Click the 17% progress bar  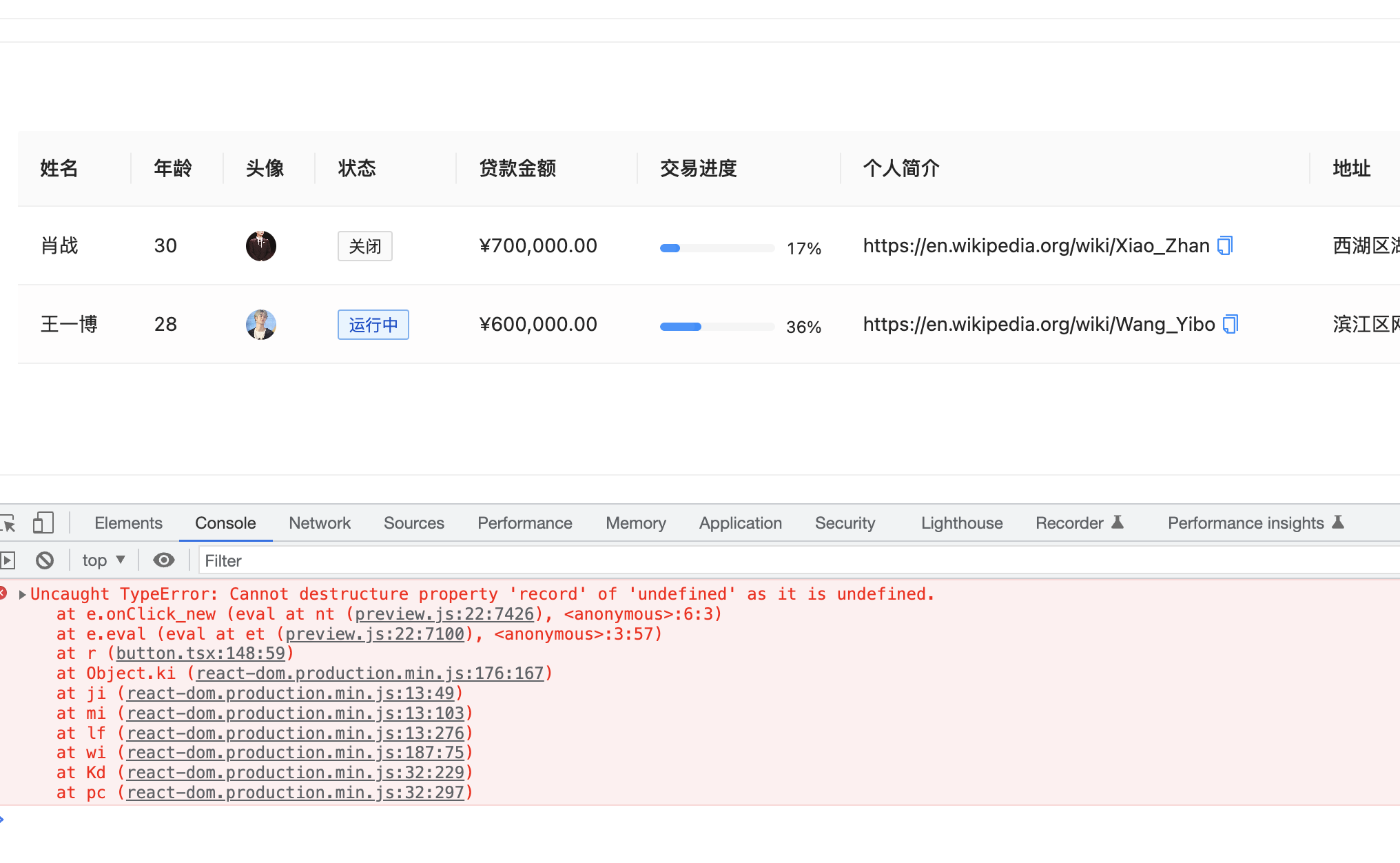pyautogui.click(x=717, y=248)
